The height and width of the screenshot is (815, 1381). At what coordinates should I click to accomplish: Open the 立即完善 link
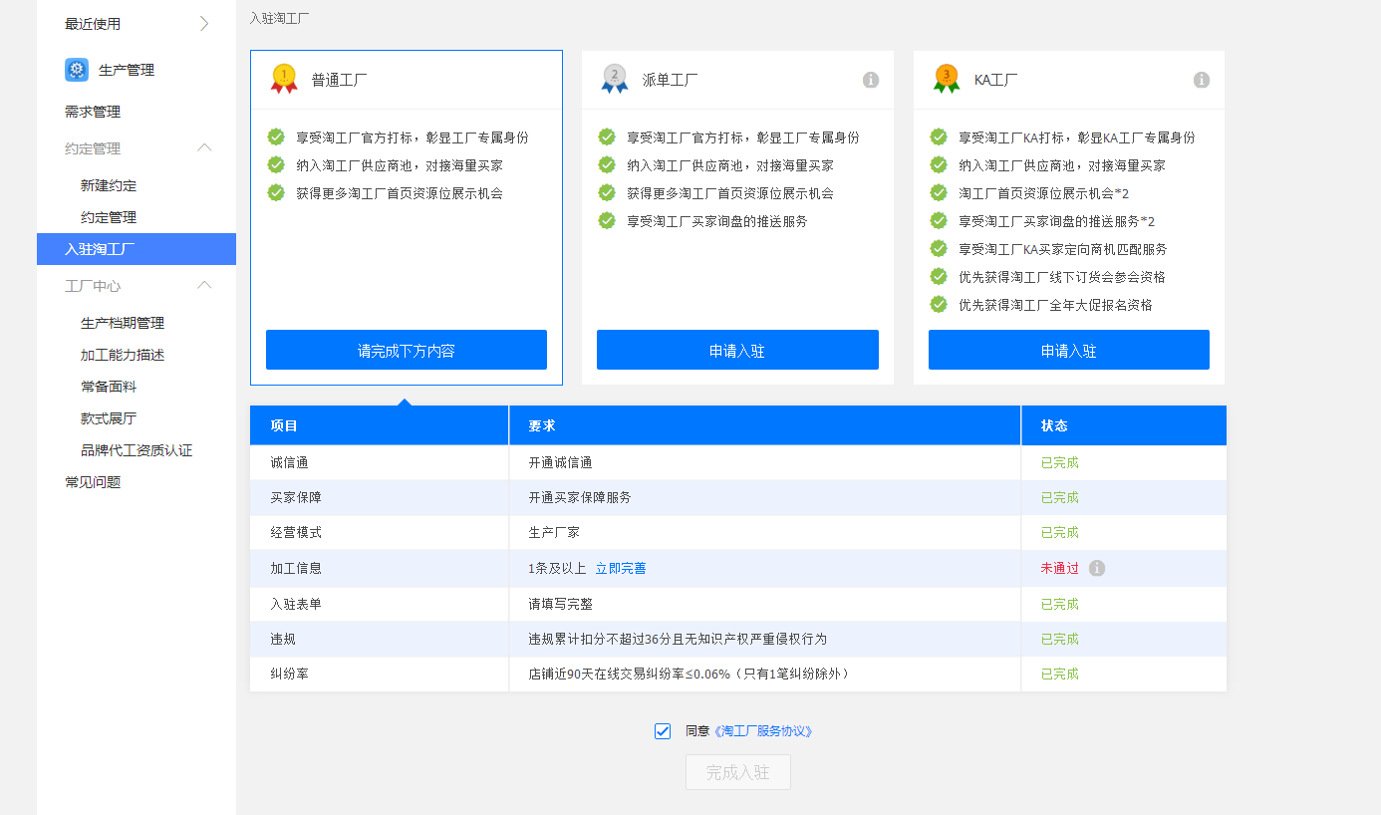(x=621, y=568)
